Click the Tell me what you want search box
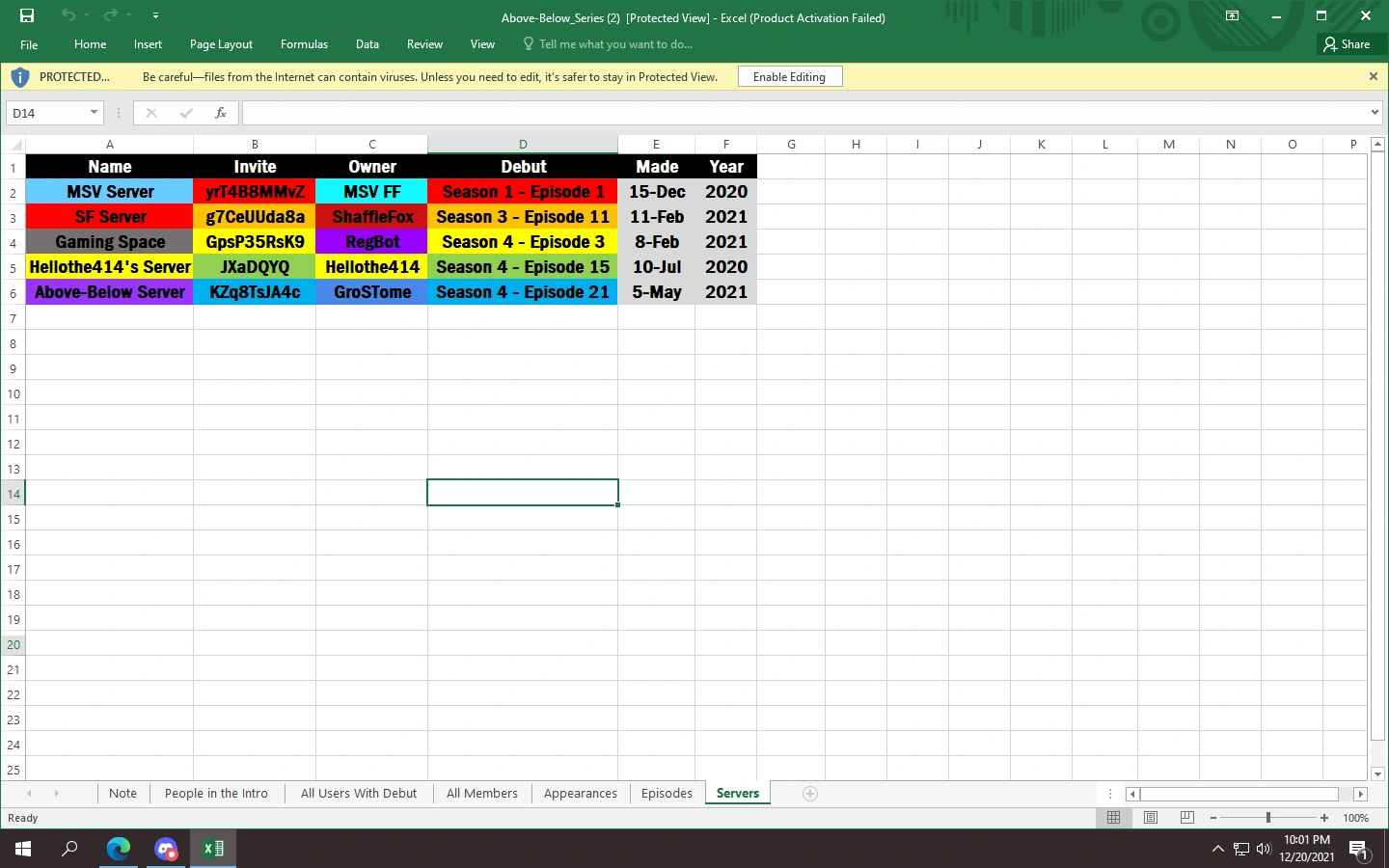The image size is (1389, 868). 608,44
